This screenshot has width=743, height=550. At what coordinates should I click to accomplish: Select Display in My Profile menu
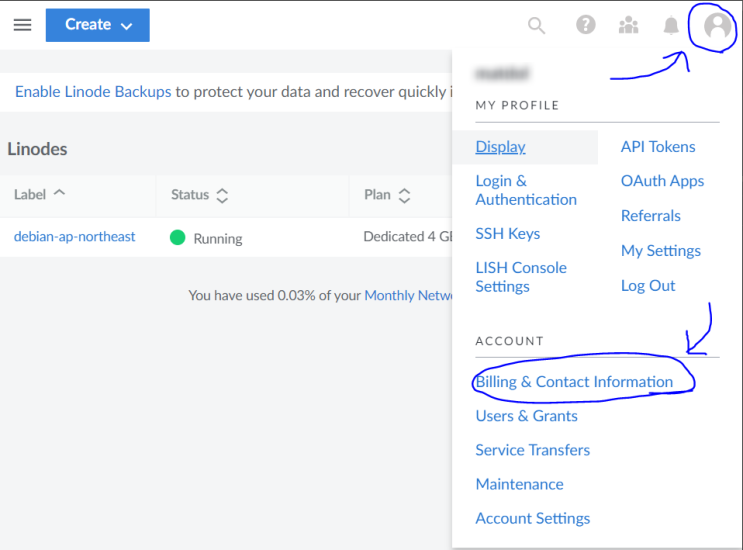click(x=500, y=147)
